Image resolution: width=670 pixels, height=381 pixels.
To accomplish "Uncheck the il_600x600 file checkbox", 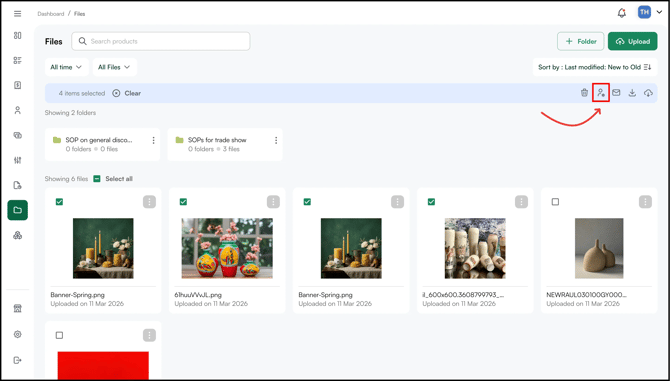I will tap(431, 202).
